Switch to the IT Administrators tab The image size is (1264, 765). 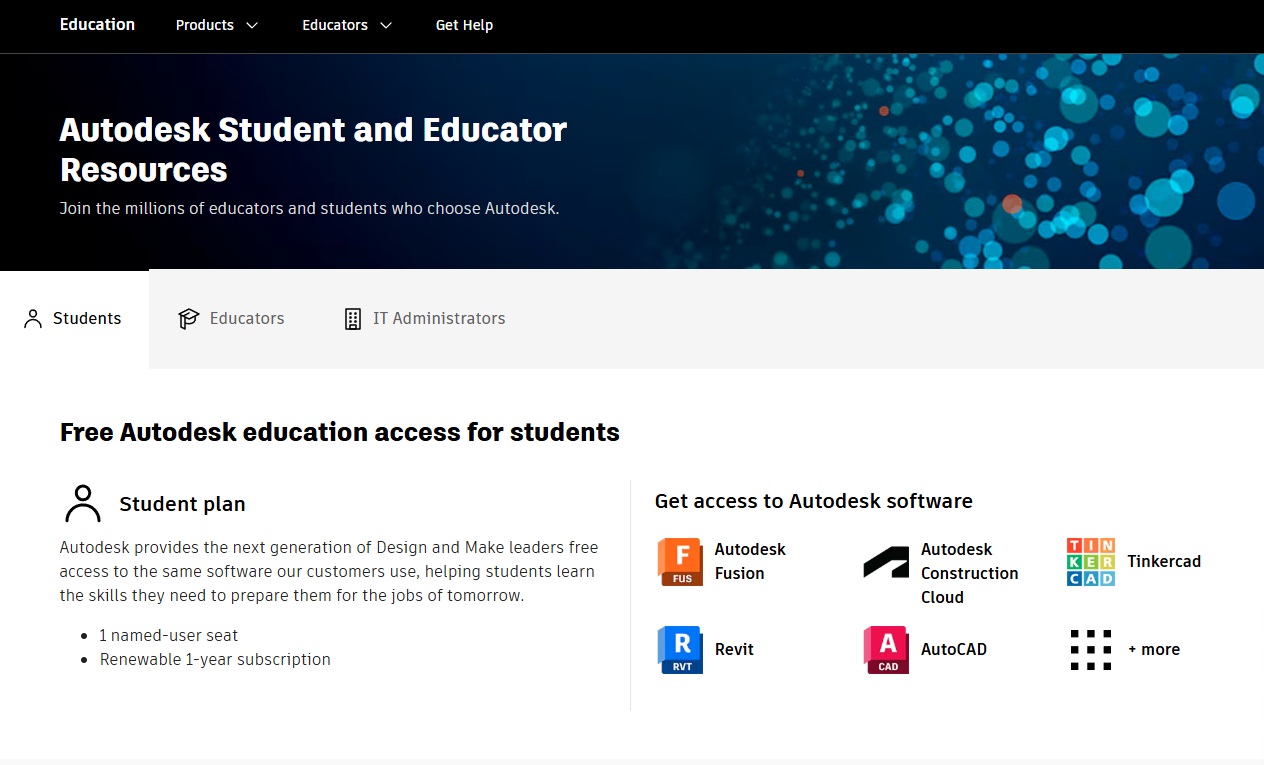coord(425,319)
